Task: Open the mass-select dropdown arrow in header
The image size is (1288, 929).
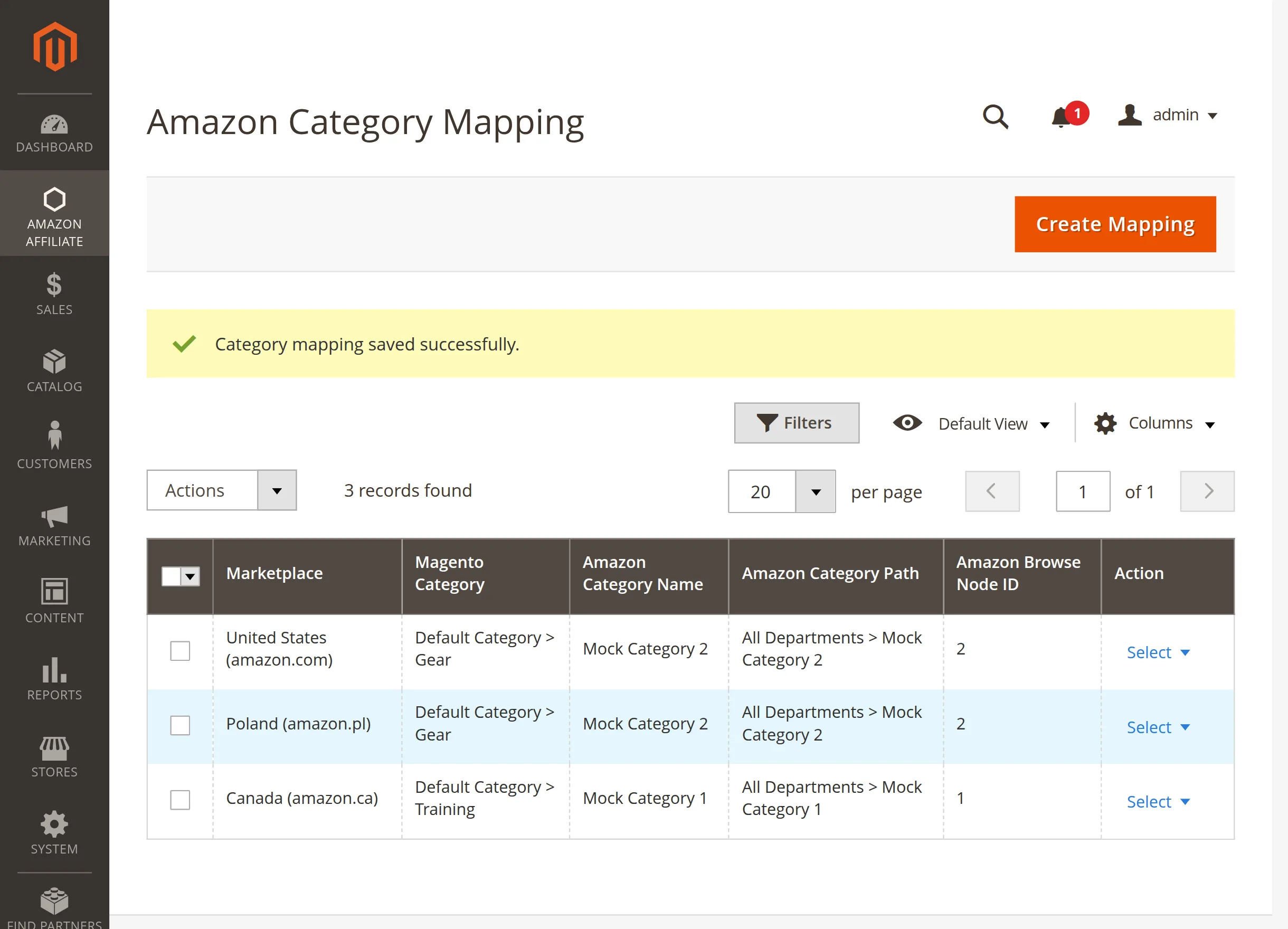Action: tap(190, 577)
